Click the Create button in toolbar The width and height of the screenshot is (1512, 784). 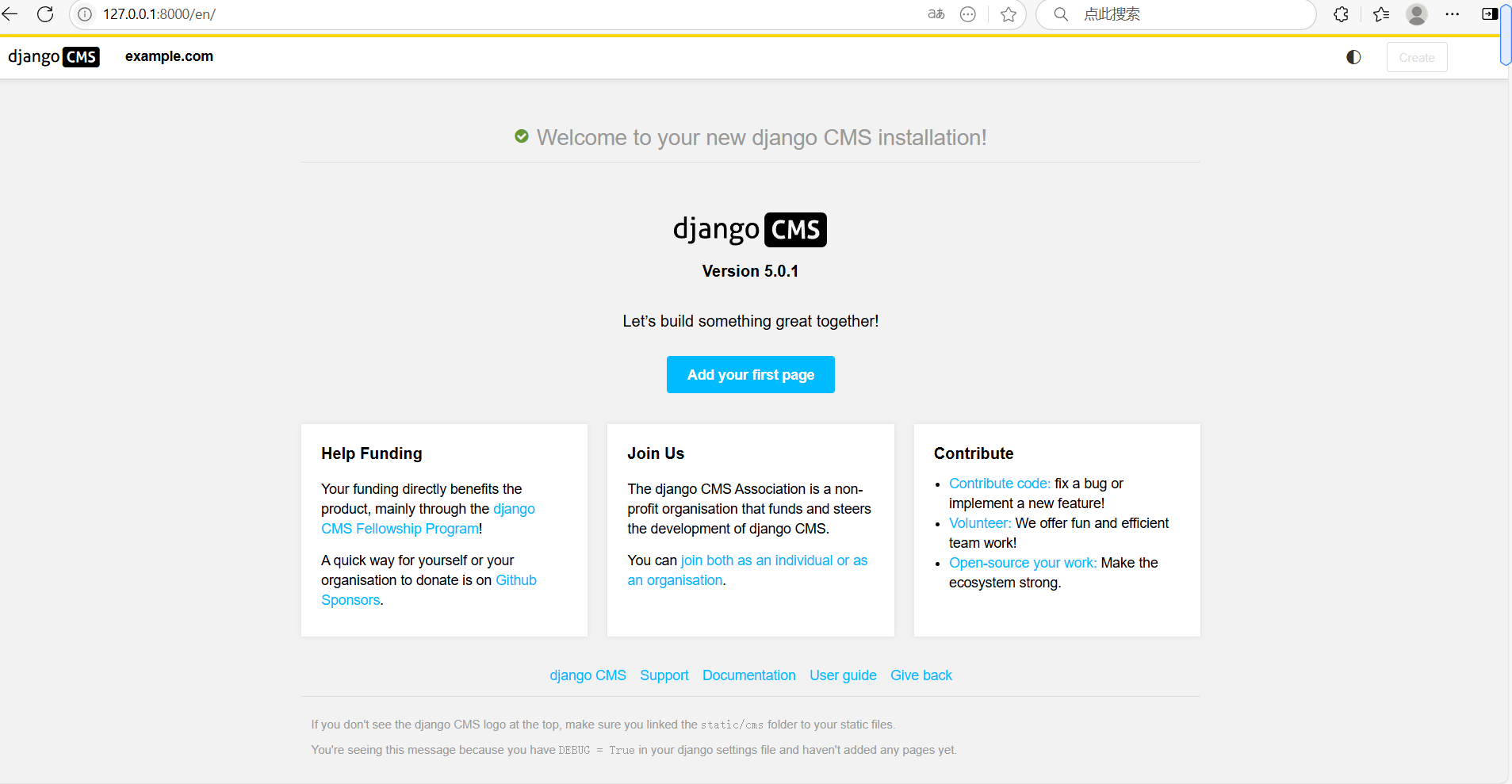coord(1417,57)
